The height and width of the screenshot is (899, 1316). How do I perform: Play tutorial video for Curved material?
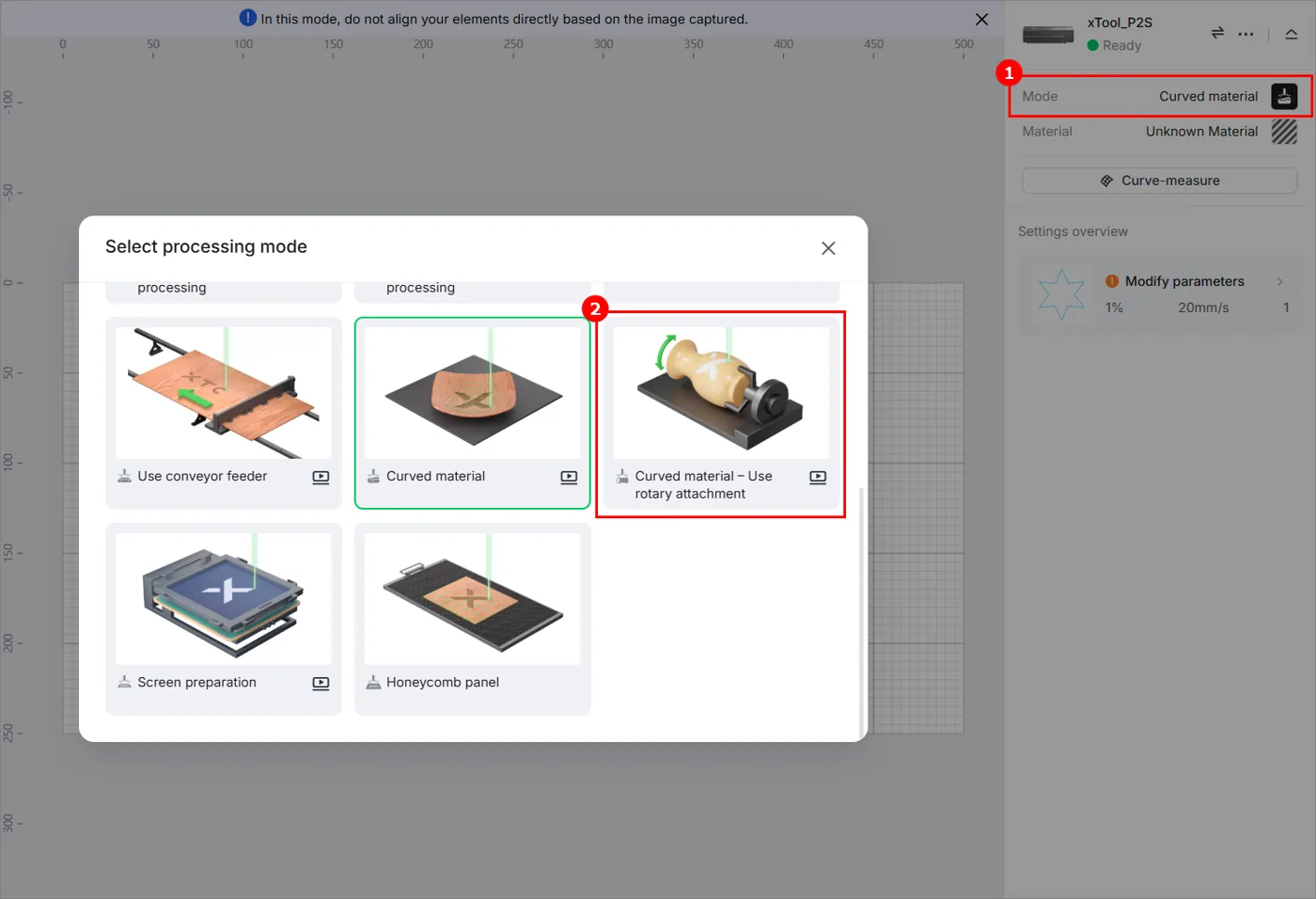(569, 477)
